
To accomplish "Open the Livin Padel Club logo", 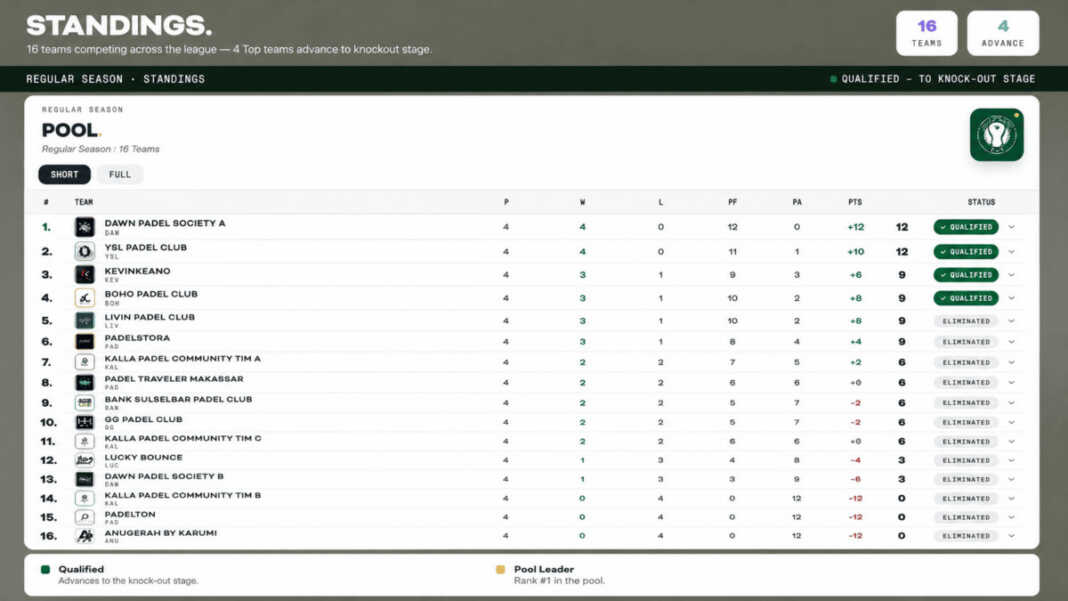I will coord(84,320).
